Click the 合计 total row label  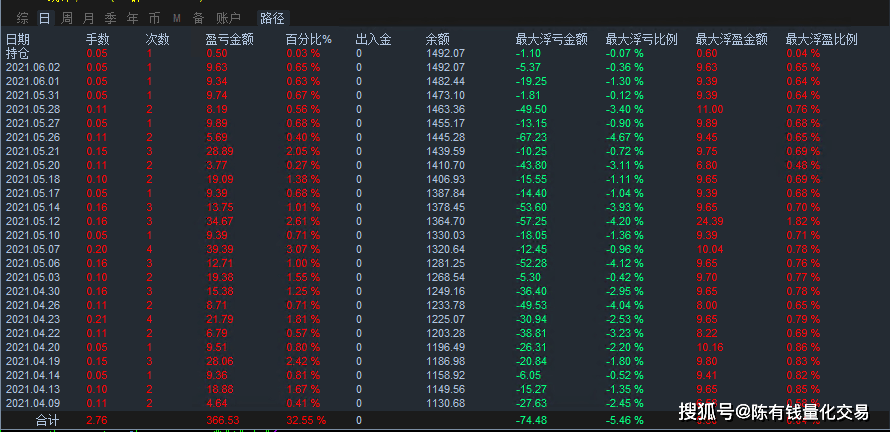(47, 421)
